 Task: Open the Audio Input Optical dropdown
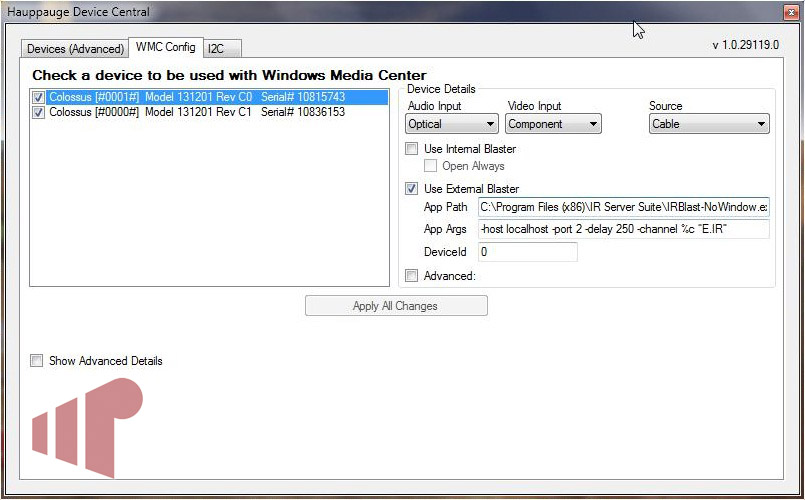click(x=451, y=124)
